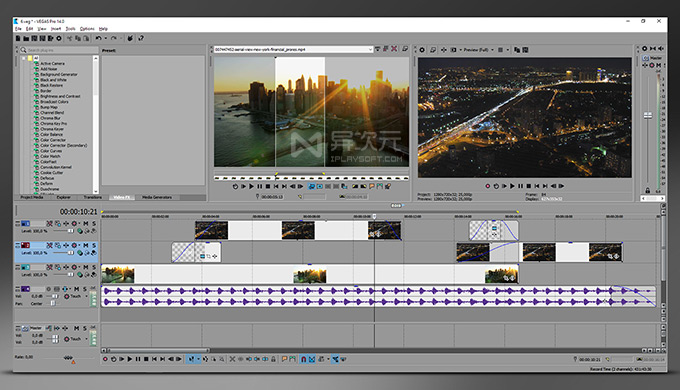Open the Touch automation dropdown on audio track
Image resolution: width=680 pixels, height=390 pixels.
86,296
